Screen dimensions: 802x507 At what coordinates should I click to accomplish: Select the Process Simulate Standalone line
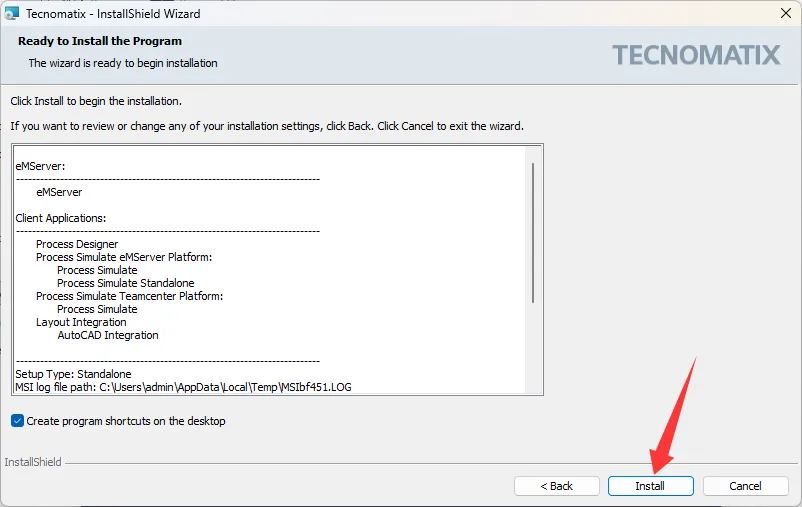point(126,283)
